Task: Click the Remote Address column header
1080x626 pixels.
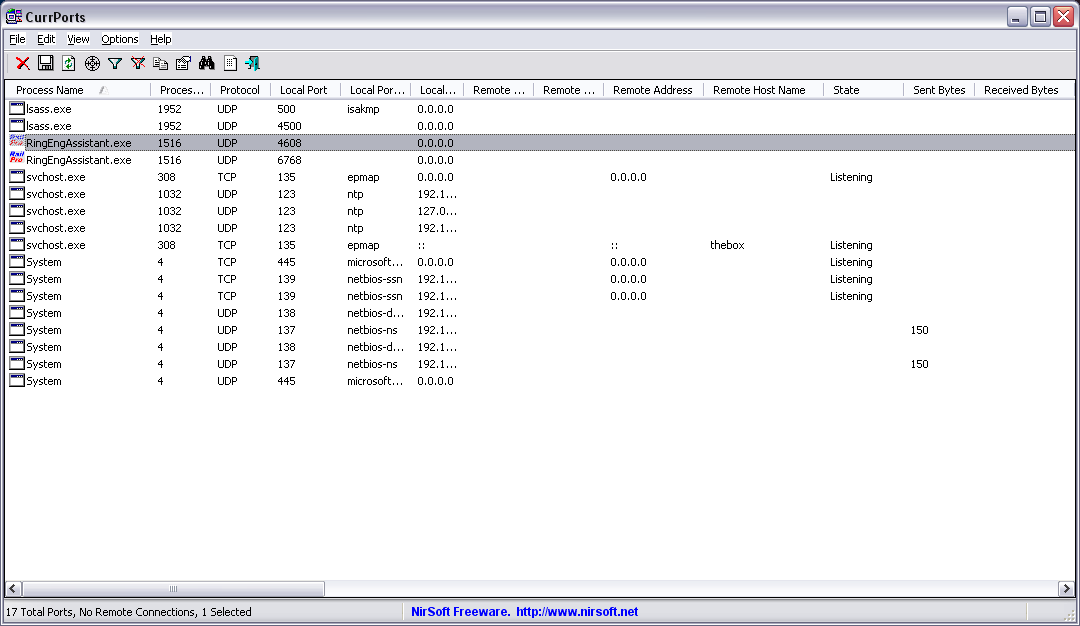Action: [x=652, y=89]
